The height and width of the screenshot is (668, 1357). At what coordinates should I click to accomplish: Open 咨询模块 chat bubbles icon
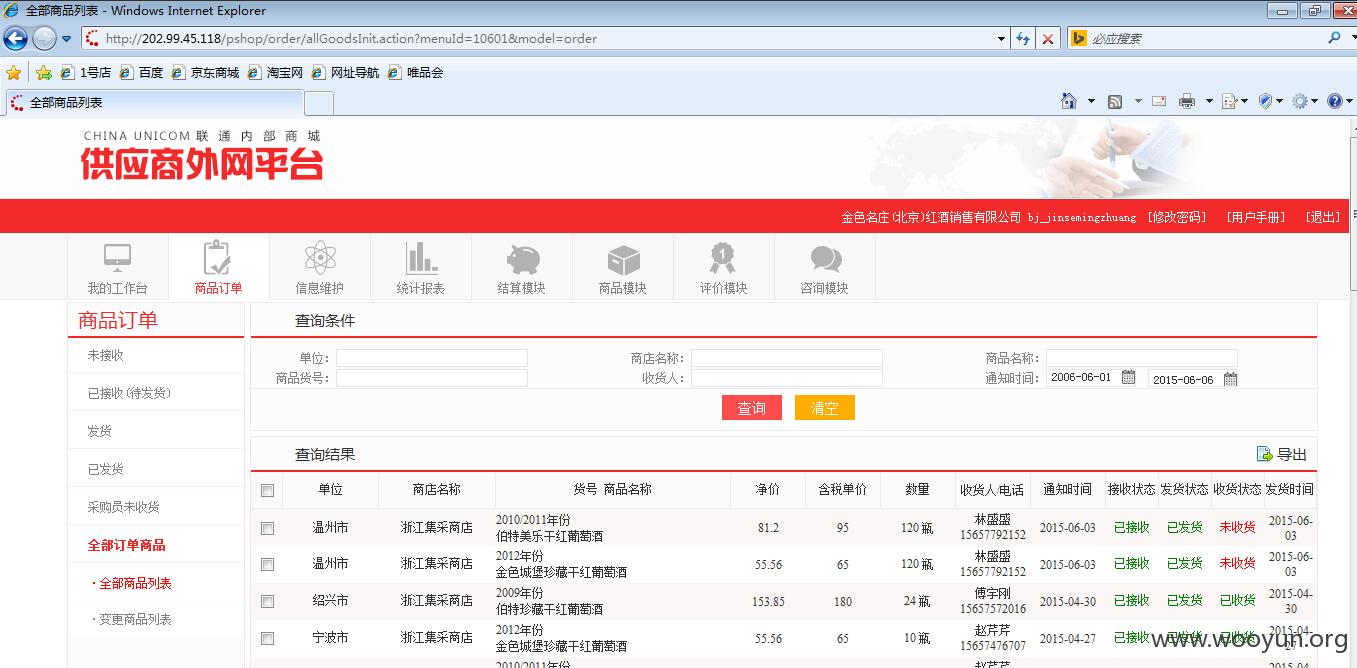[825, 259]
